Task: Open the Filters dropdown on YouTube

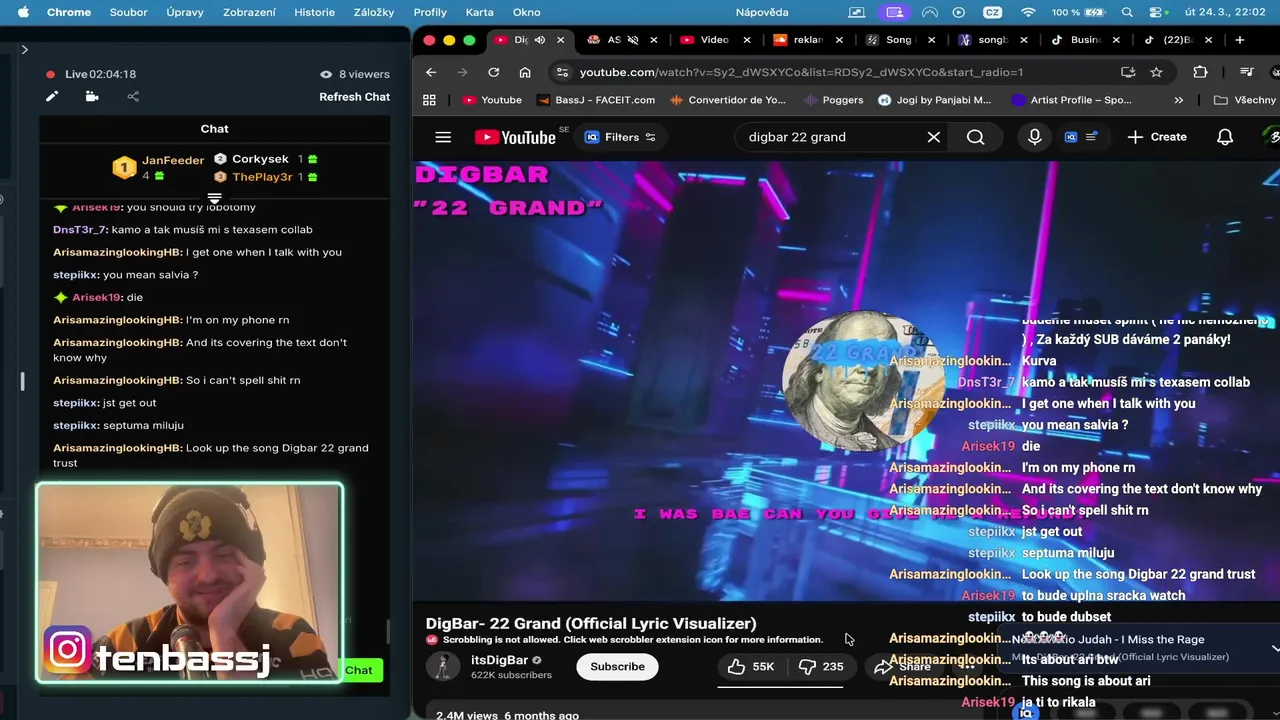Action: pyautogui.click(x=621, y=137)
